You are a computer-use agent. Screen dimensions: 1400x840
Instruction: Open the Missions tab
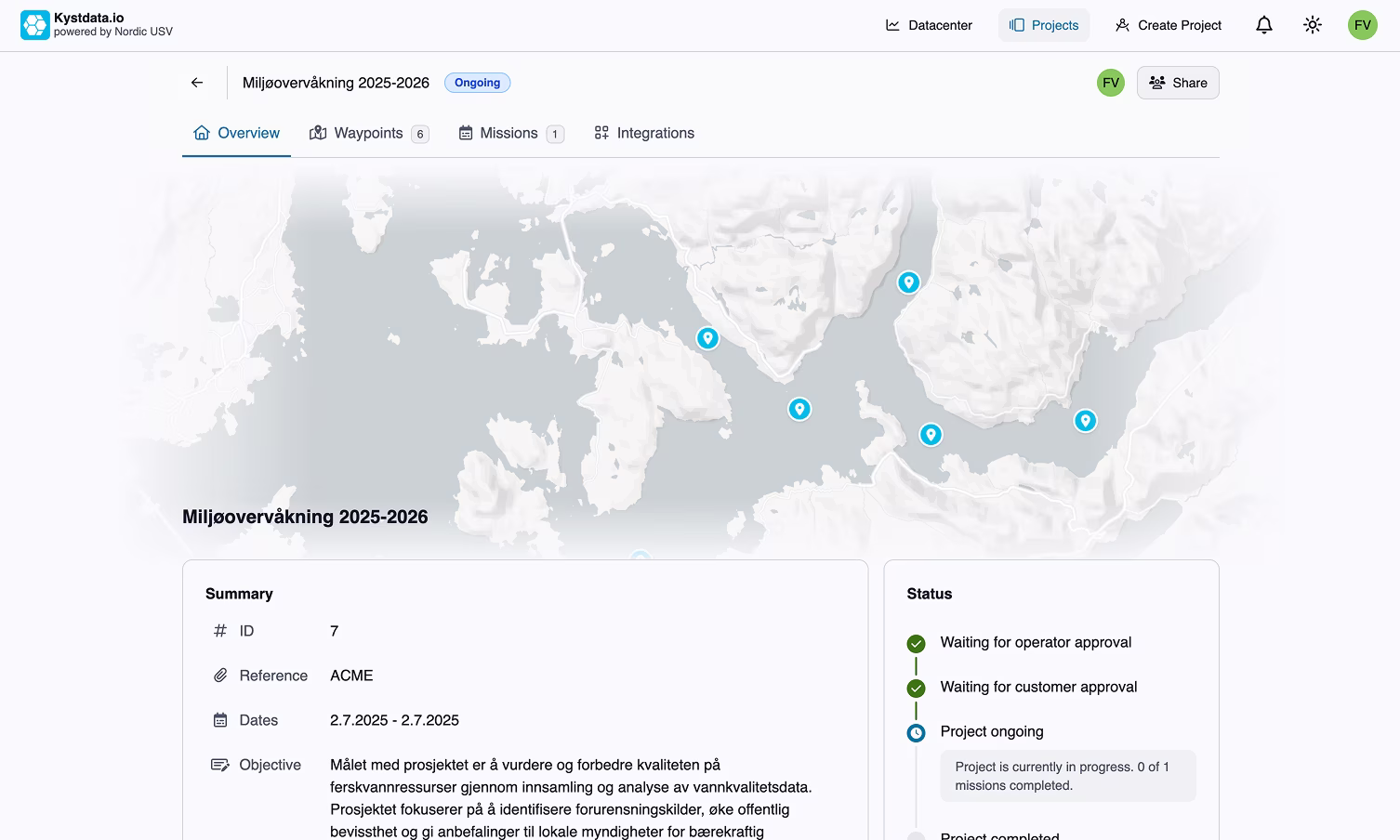click(x=510, y=133)
